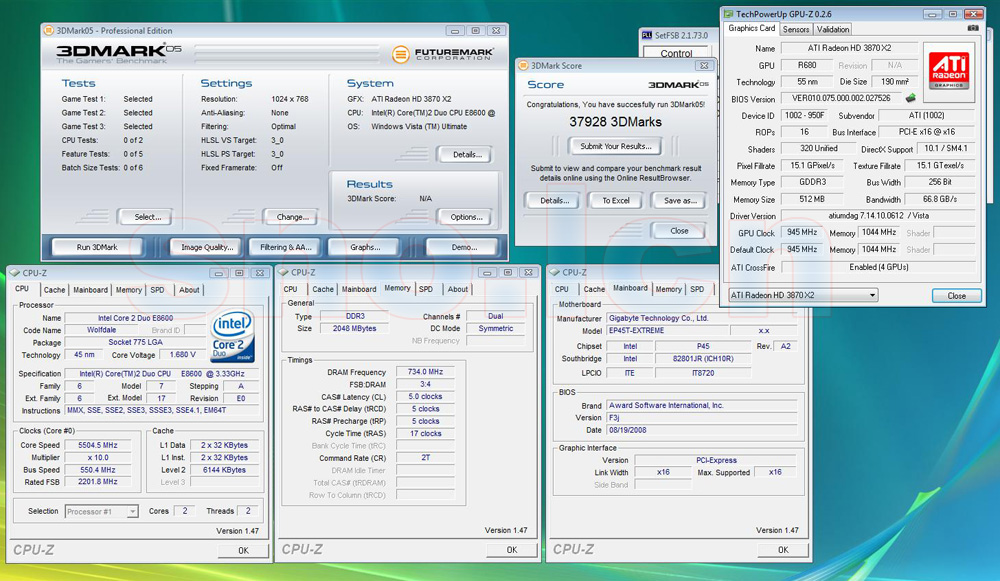Click the 3DMark05 title bar icon

click(49, 31)
